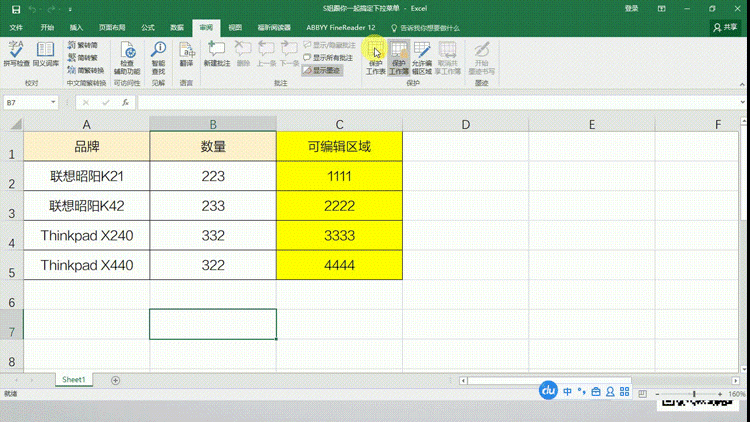Open the input method toolbox grid icon
750x422 pixels.
pyautogui.click(x=624, y=392)
